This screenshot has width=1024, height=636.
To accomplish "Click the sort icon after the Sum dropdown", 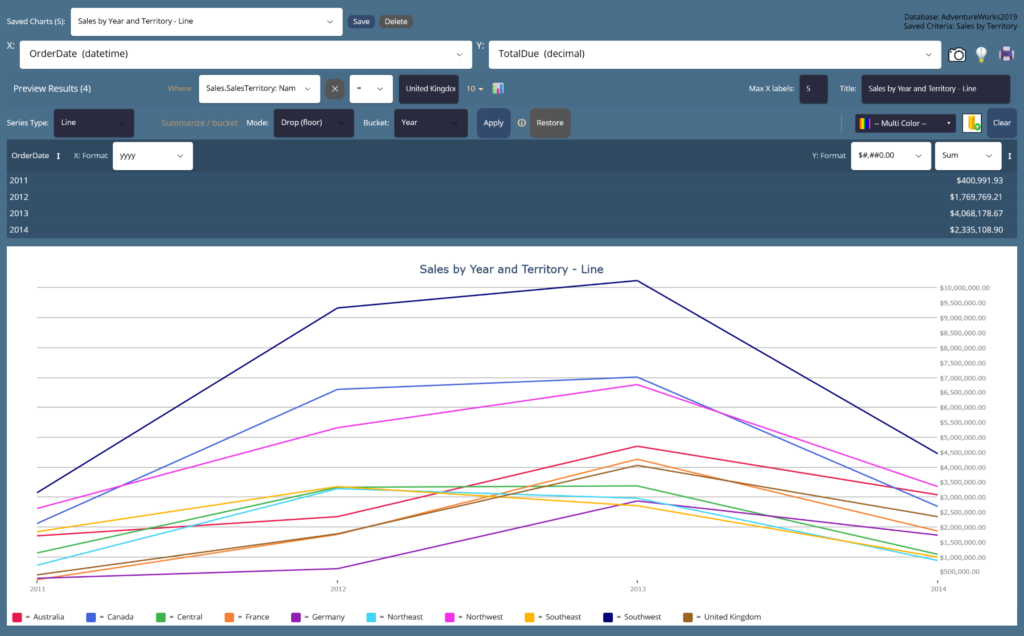I will click(x=1010, y=156).
